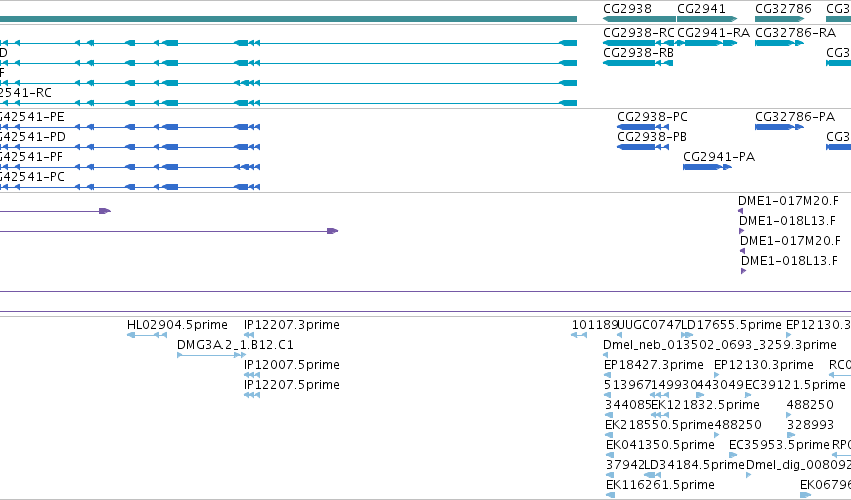Click the long teal gene span bar

pos(288,19)
